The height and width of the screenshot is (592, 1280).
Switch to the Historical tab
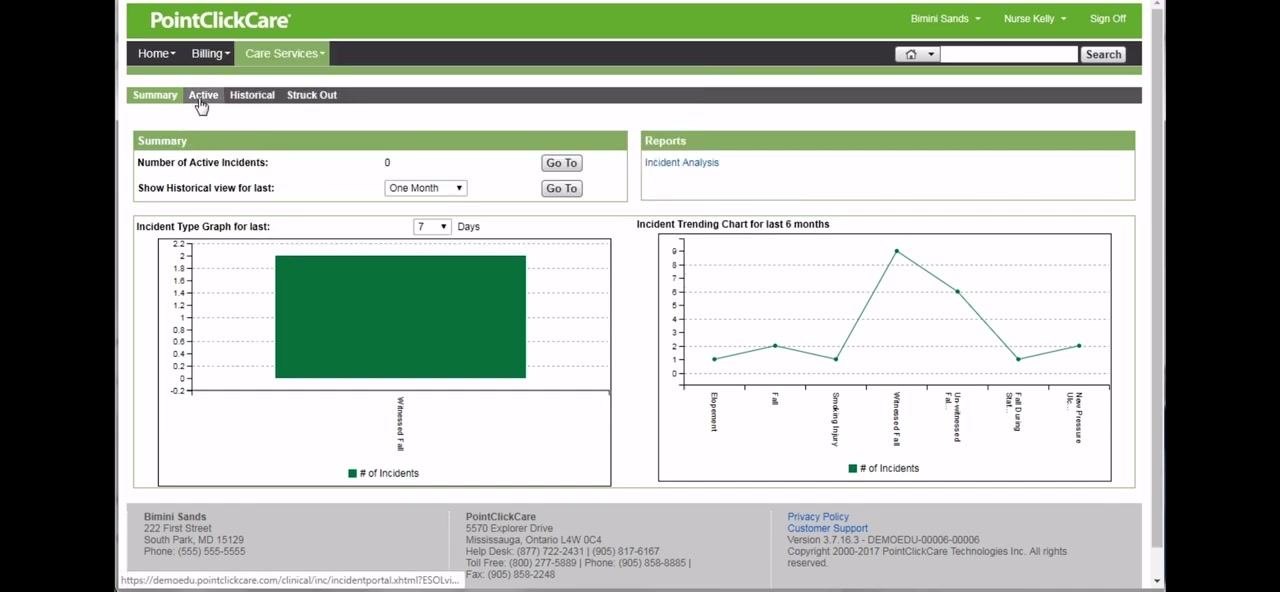252,95
